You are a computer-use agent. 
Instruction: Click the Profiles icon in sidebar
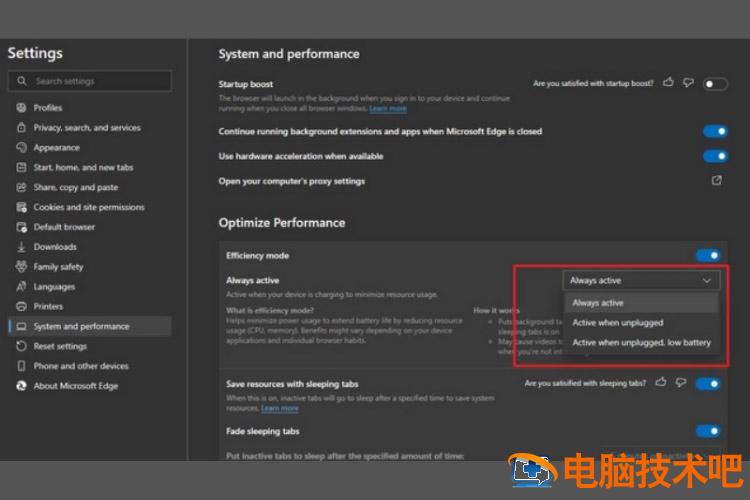22,107
